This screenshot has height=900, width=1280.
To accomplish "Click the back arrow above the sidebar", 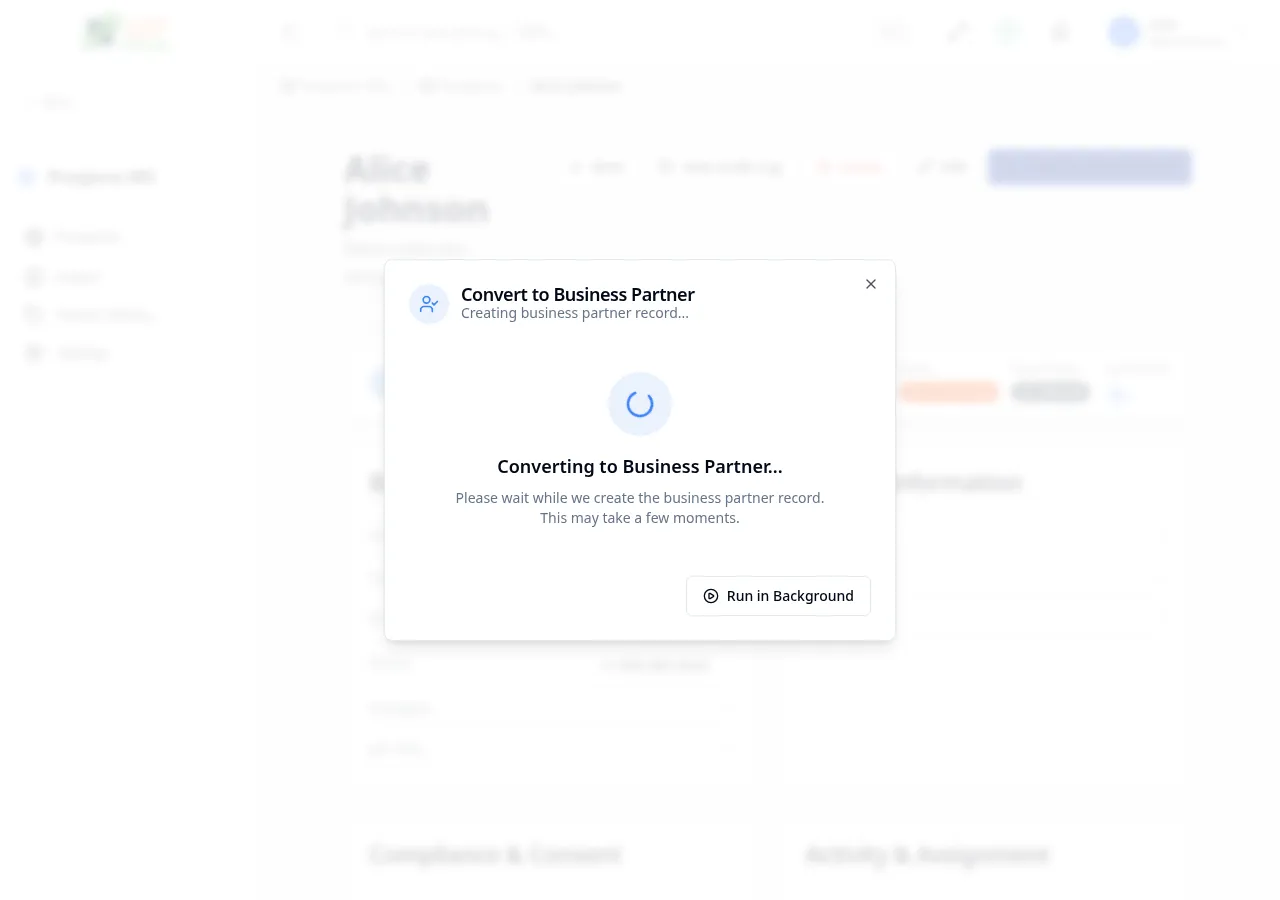I will tap(30, 102).
